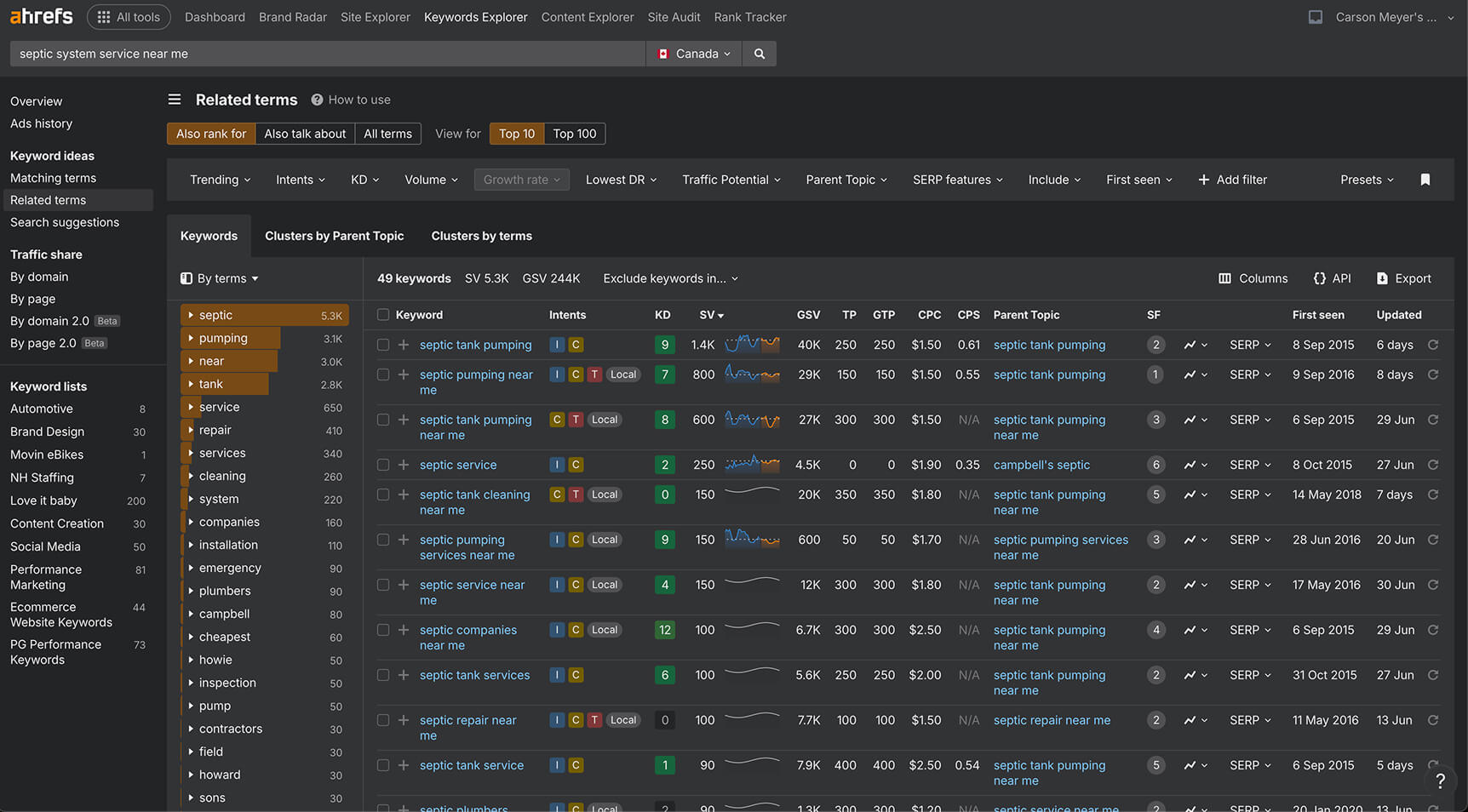This screenshot has height=812, width=1468.
Task: Open the septic pumping near me keyword link
Action: click(476, 382)
